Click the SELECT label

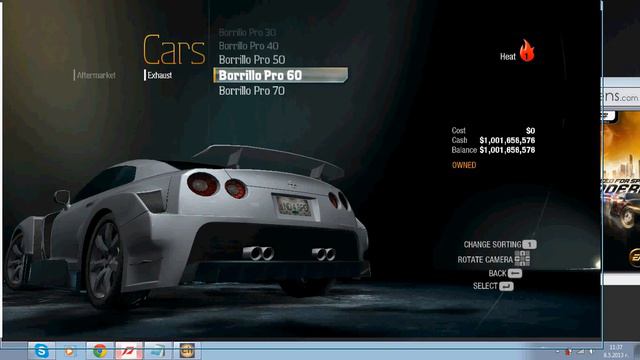click(x=485, y=286)
